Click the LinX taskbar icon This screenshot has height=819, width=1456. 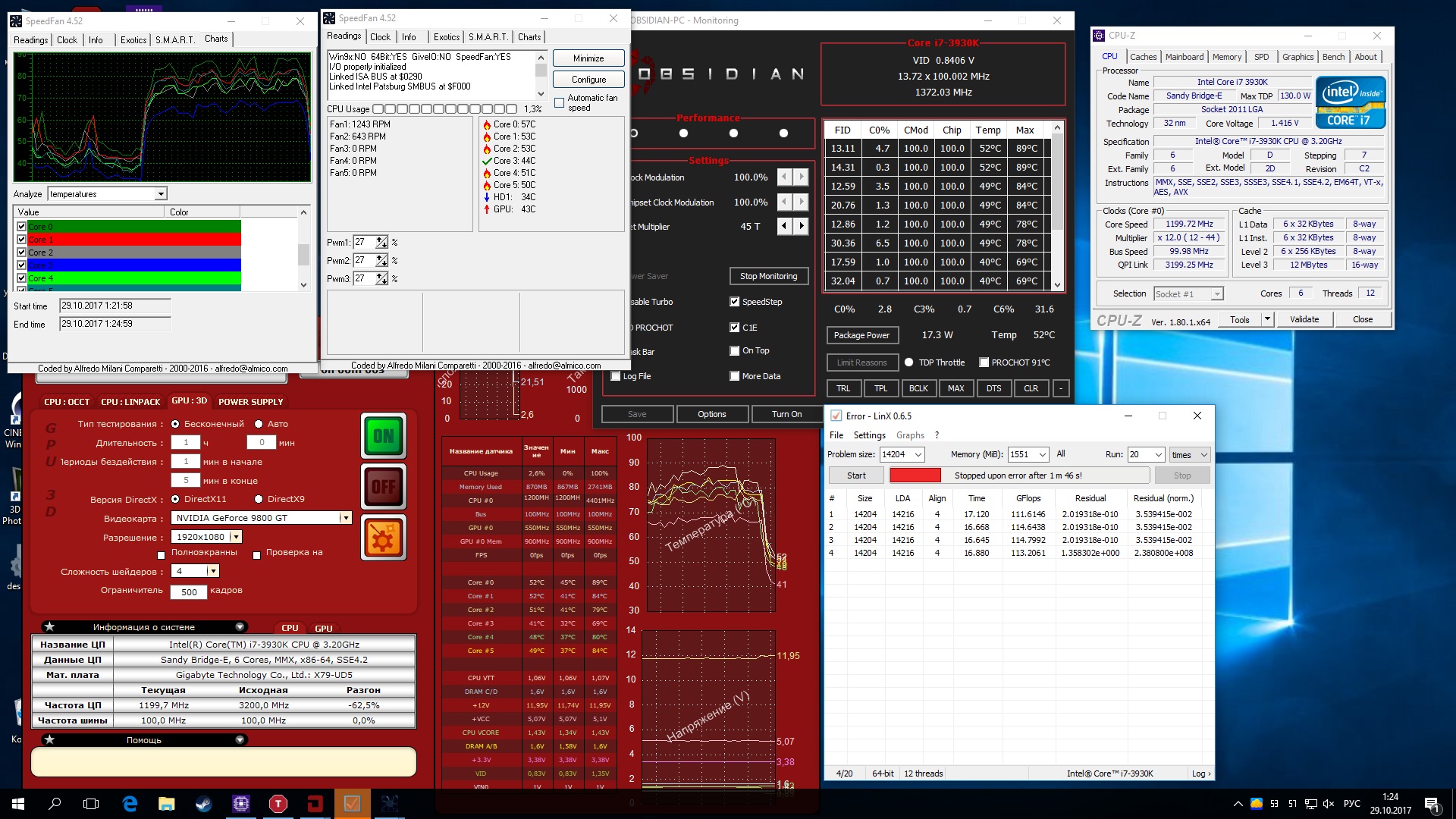352,804
